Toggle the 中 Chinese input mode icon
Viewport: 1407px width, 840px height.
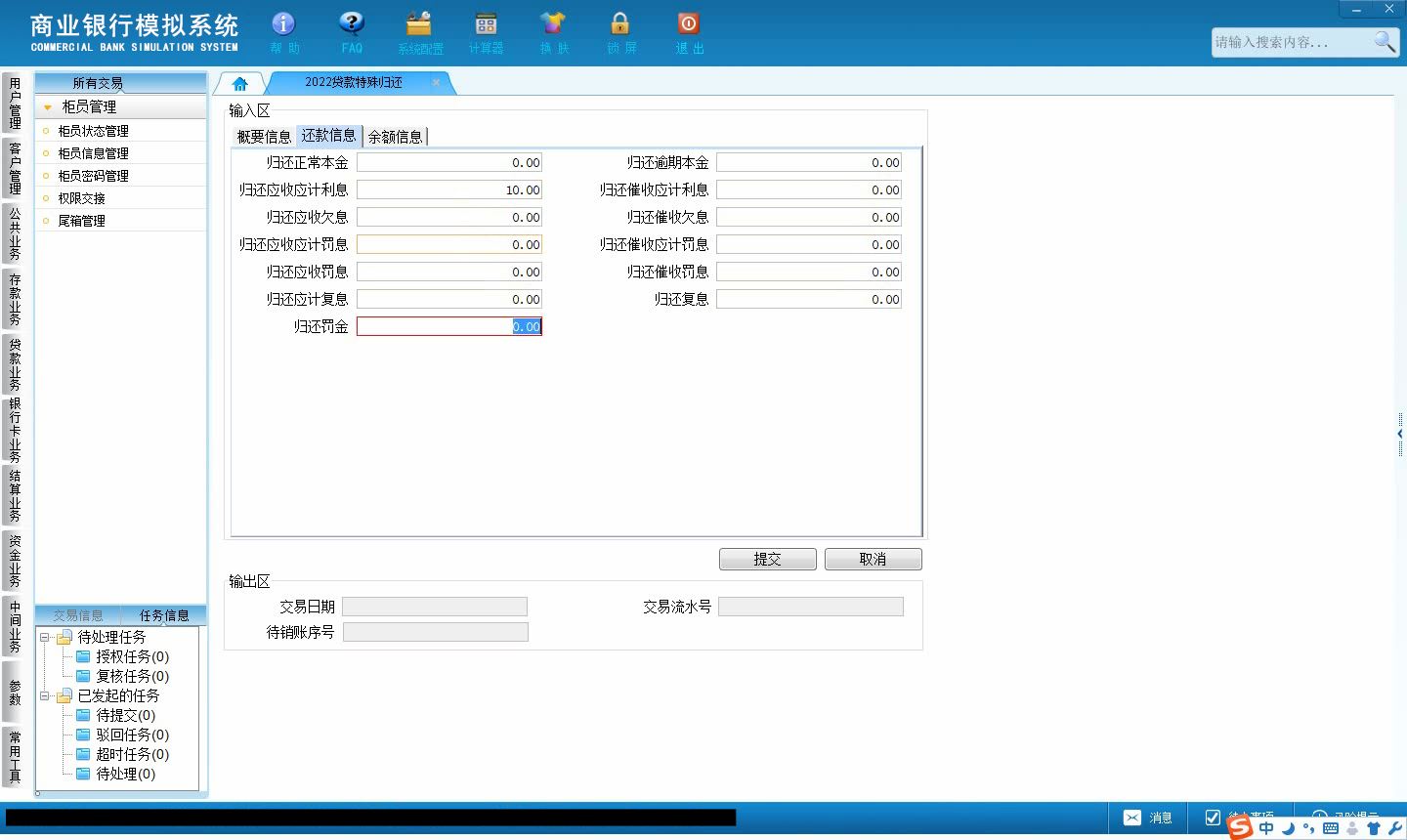click(1266, 828)
